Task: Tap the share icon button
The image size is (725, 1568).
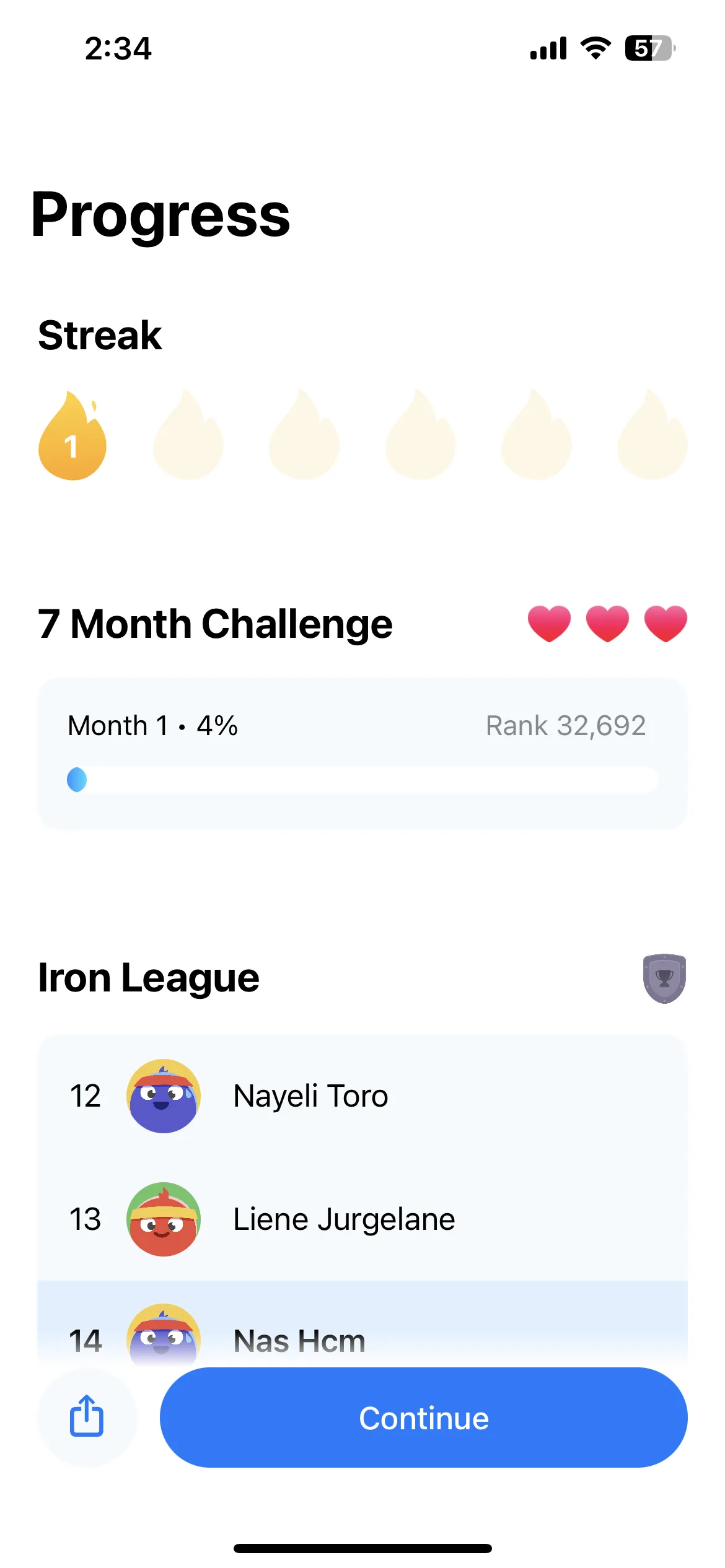Action: tap(87, 1417)
